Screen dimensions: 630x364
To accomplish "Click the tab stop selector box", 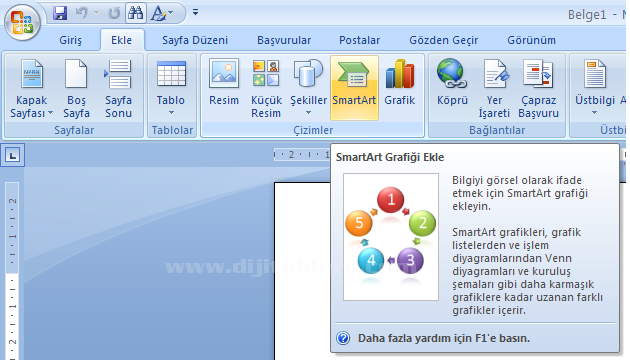I will coord(12,155).
